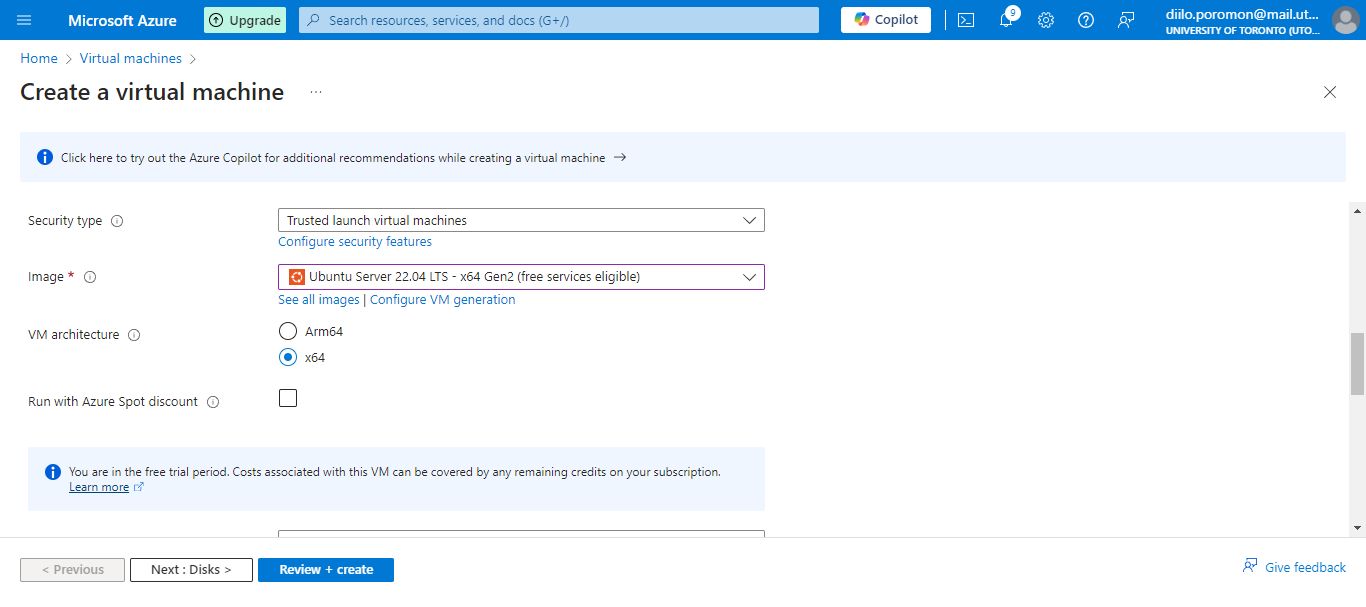
Task: Expand the Image dropdown
Action: tap(521, 277)
